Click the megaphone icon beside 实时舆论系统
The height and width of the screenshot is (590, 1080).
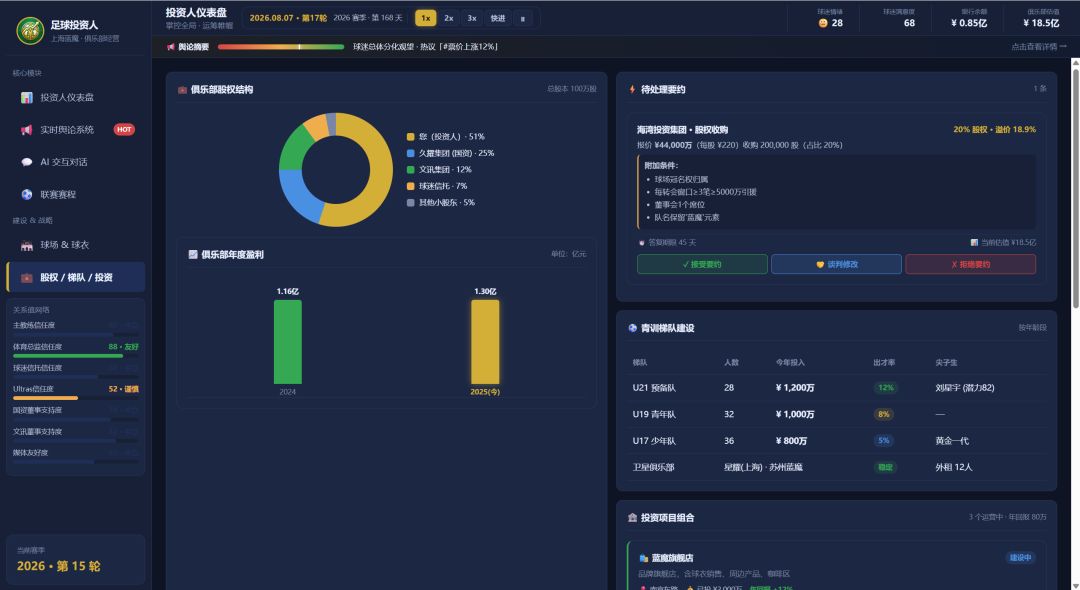pos(27,130)
